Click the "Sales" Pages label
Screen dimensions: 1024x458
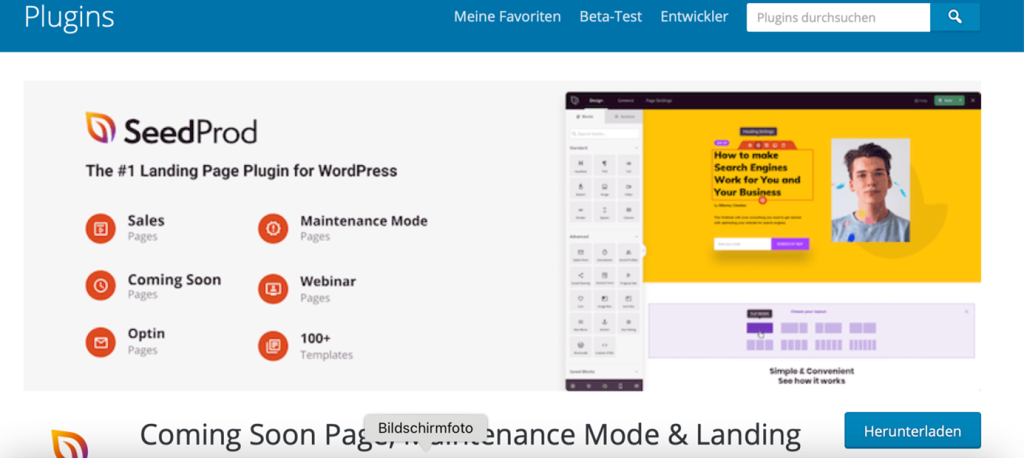(146, 221)
